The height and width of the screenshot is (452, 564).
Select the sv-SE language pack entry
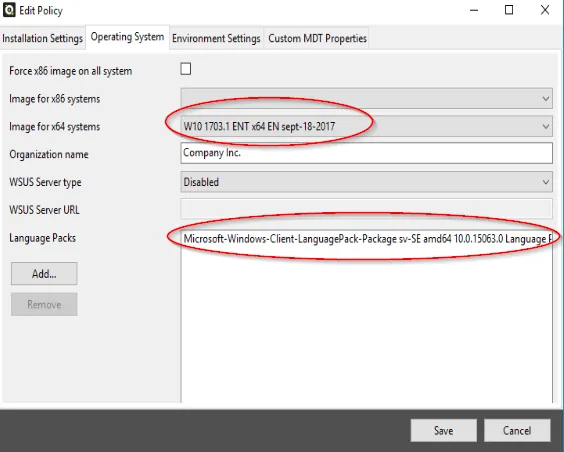coord(367,239)
